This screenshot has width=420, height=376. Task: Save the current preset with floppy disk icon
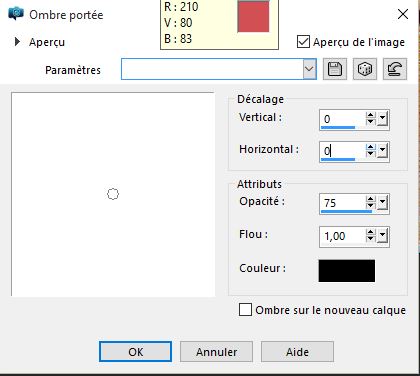pyautogui.click(x=335, y=69)
